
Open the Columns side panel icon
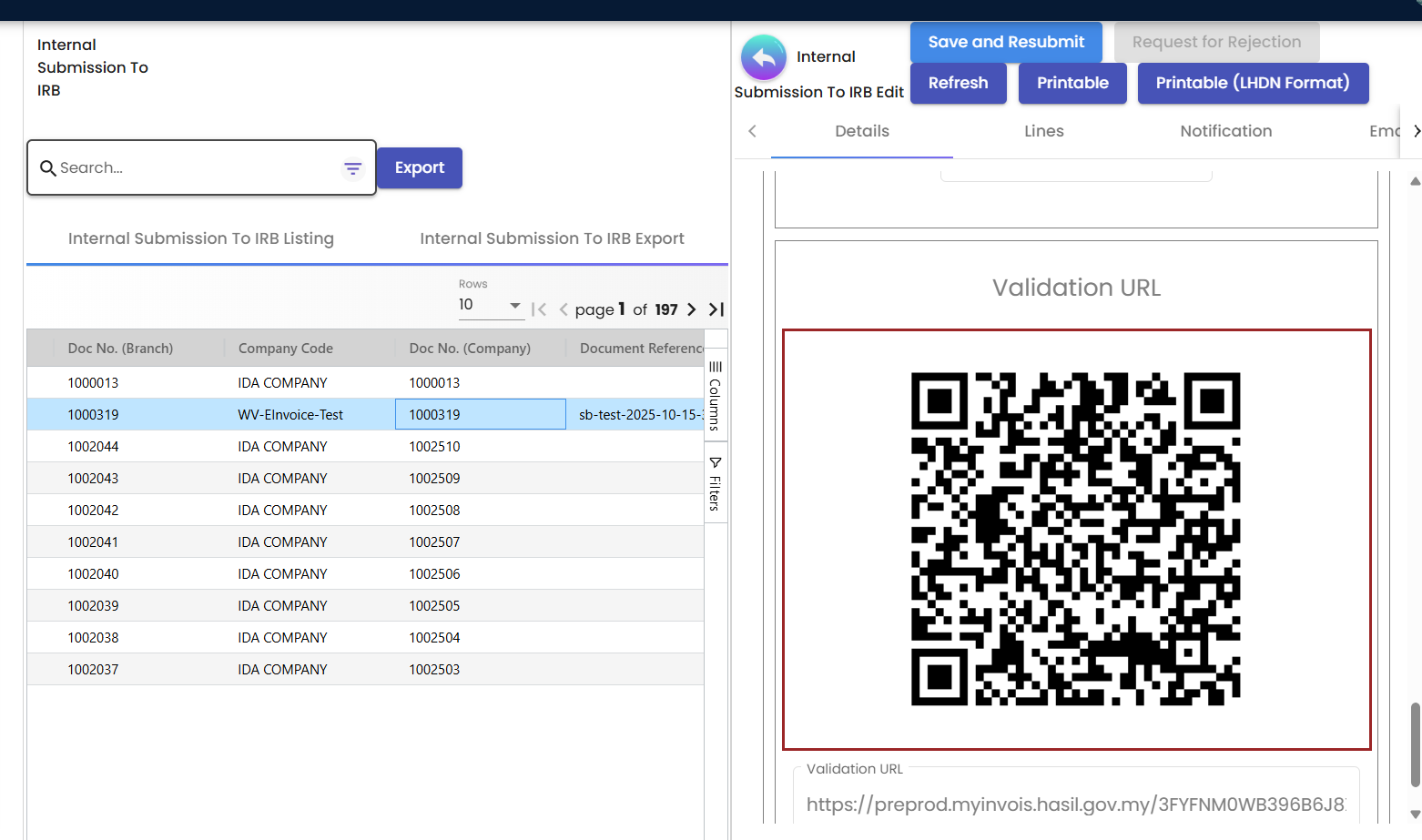[x=715, y=396]
